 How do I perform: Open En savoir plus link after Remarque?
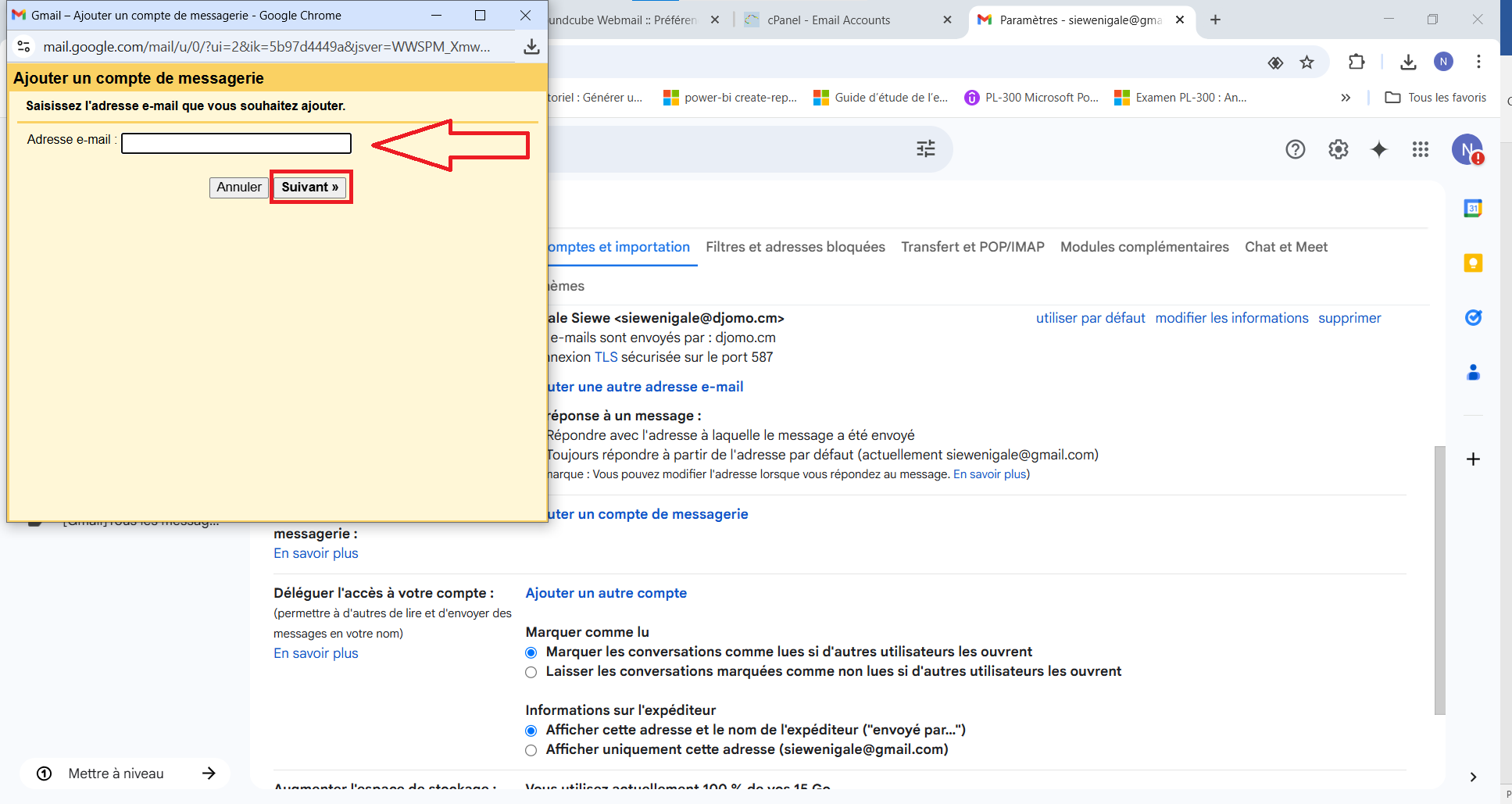[989, 474]
